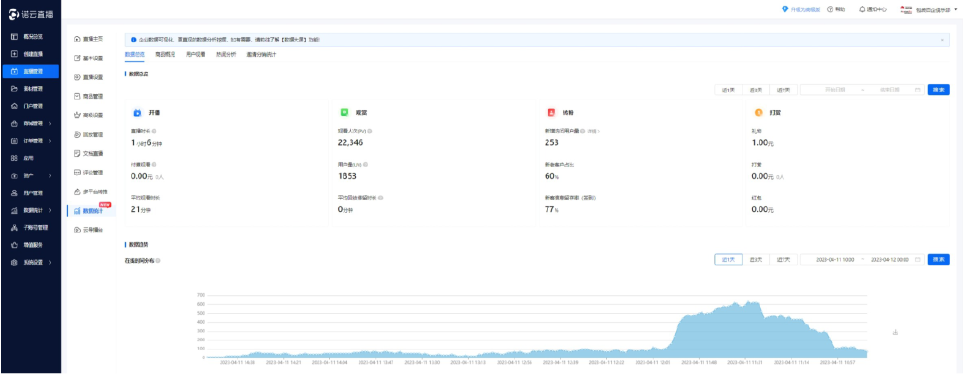The image size is (963, 374).
Task: Open the help question-mark icon
Action: [830, 9]
